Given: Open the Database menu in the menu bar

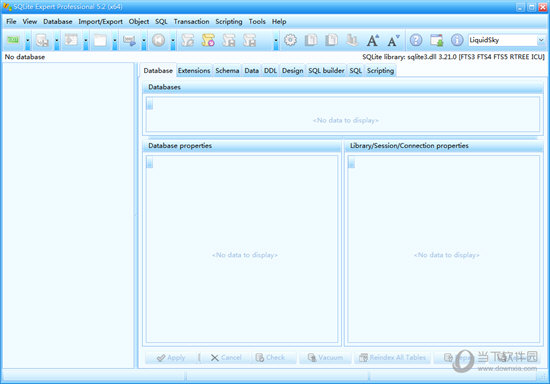Looking at the screenshot, I should coord(58,21).
